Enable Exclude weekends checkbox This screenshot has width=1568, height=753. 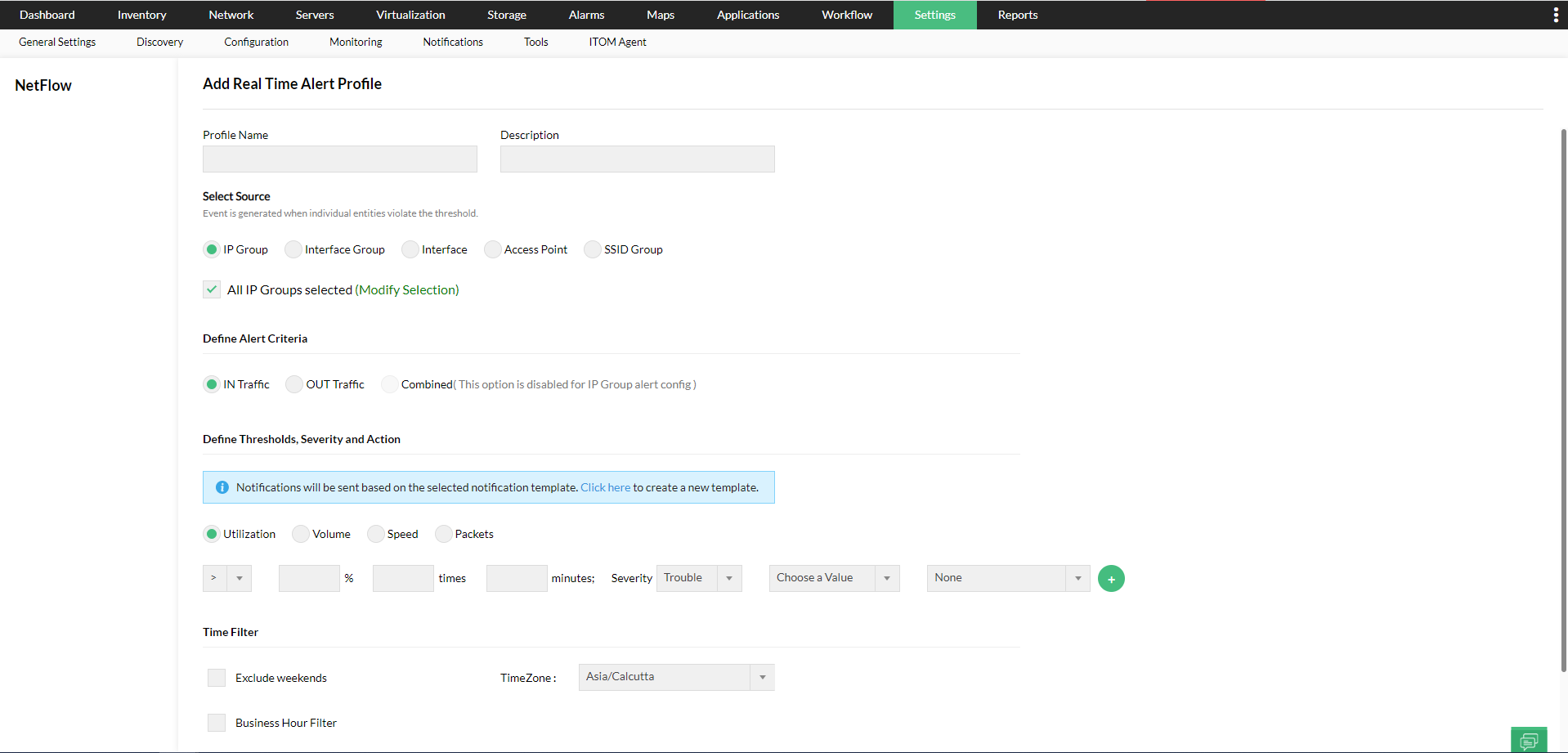click(217, 678)
